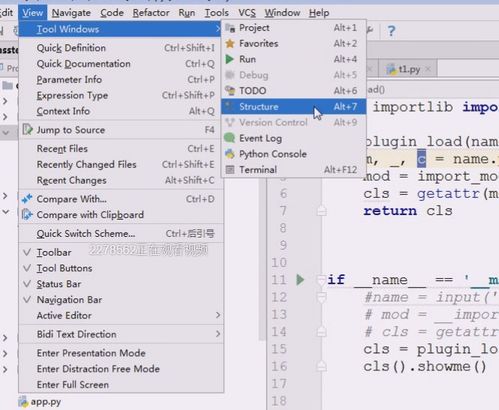Viewport: 499px width, 410px height.
Task: Click the Jump to Source icon
Action: point(27,130)
